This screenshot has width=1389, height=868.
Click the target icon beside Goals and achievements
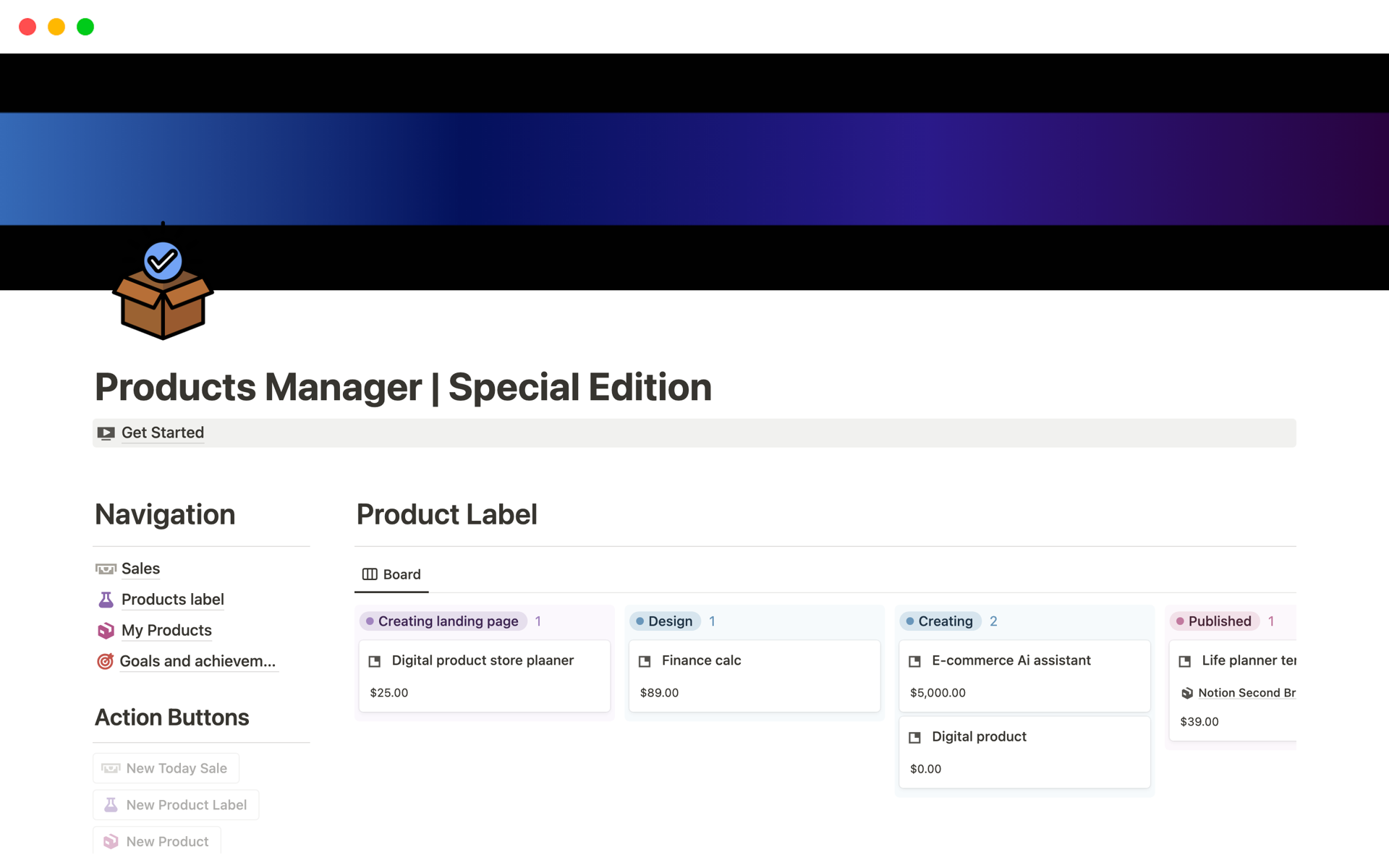pos(106,661)
